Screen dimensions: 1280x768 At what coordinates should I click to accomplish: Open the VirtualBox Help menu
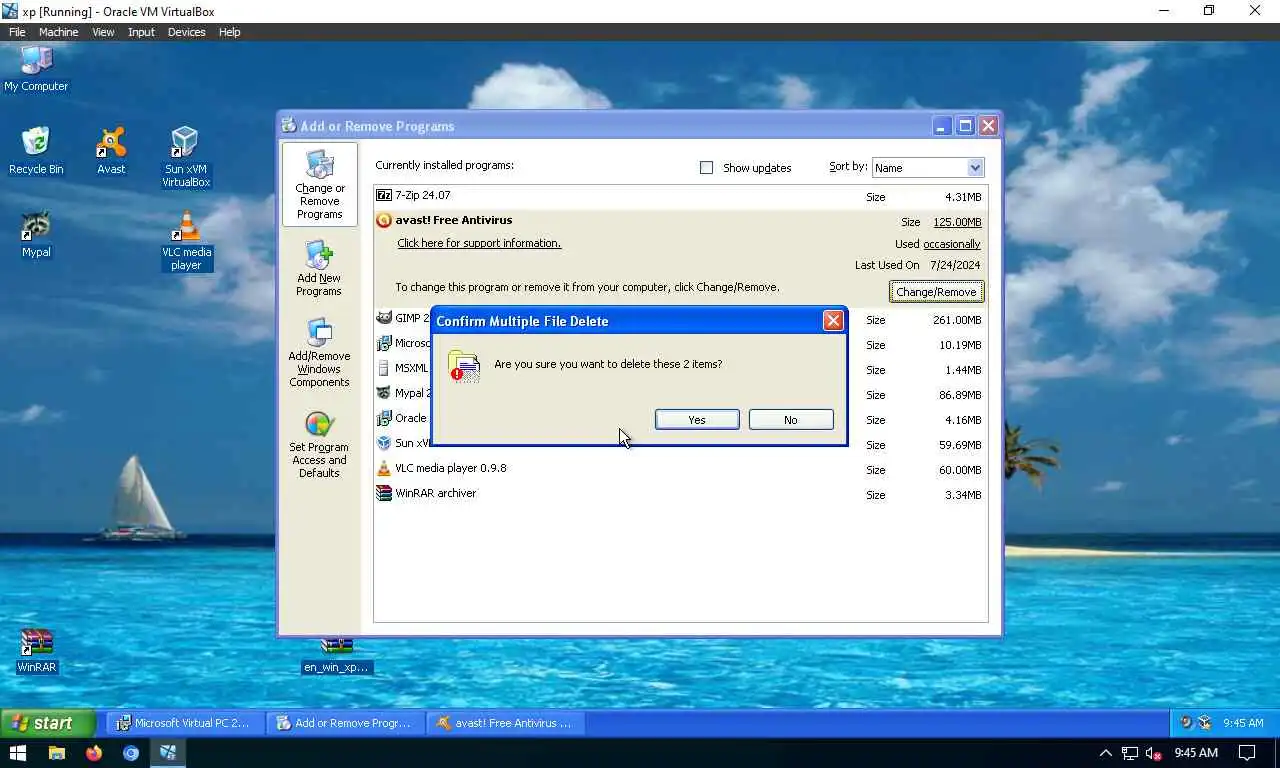(229, 32)
